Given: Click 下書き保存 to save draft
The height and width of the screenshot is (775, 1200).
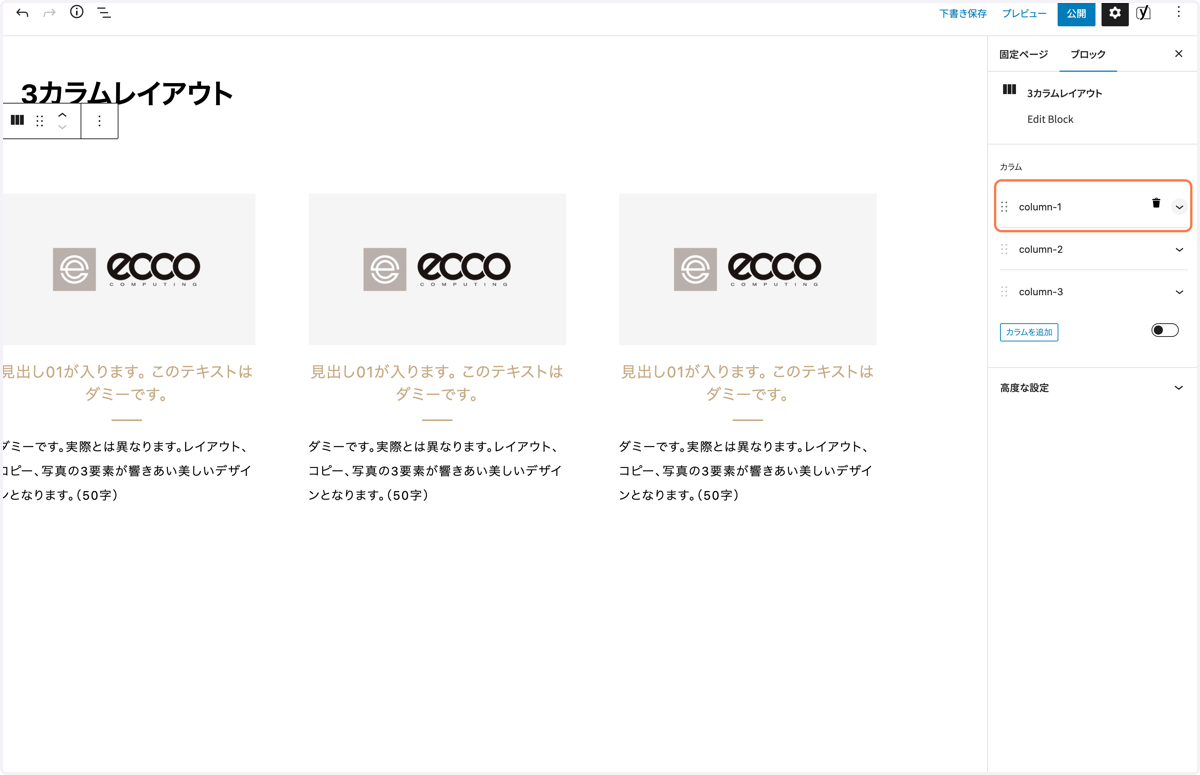Looking at the screenshot, I should [962, 14].
